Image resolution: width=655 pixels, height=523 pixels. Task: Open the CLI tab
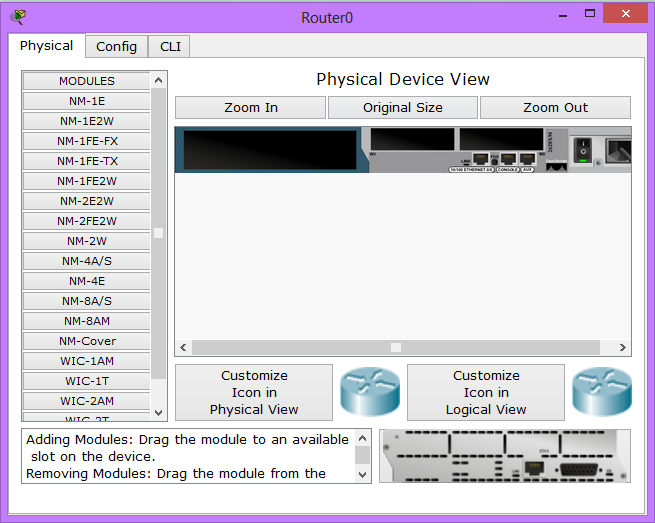coord(170,46)
